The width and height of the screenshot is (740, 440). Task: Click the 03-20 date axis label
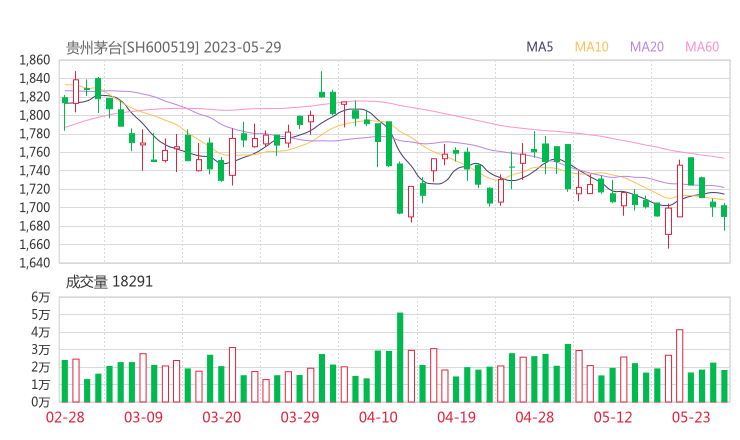tap(222, 417)
